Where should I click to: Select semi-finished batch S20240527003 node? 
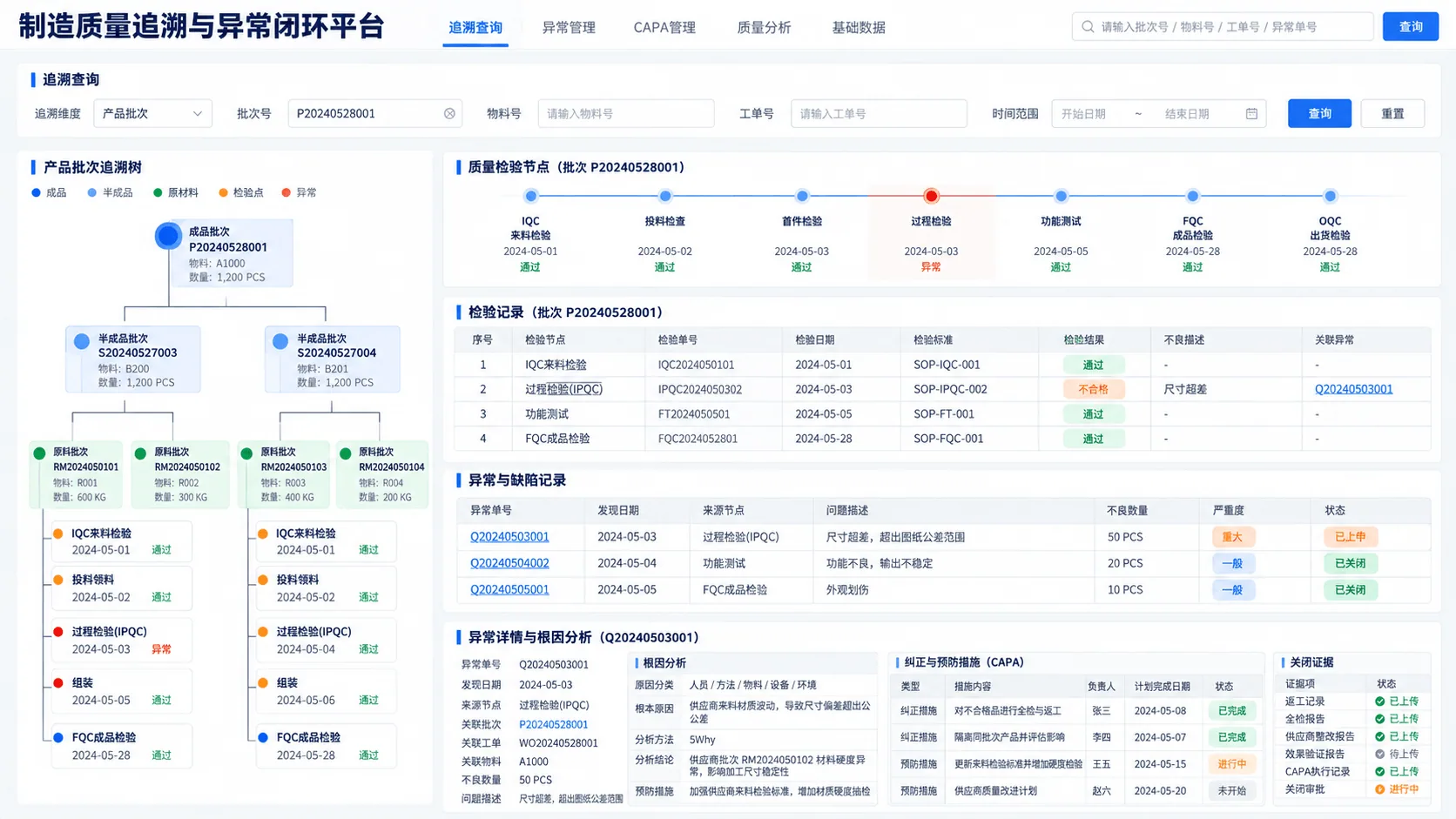pos(133,359)
